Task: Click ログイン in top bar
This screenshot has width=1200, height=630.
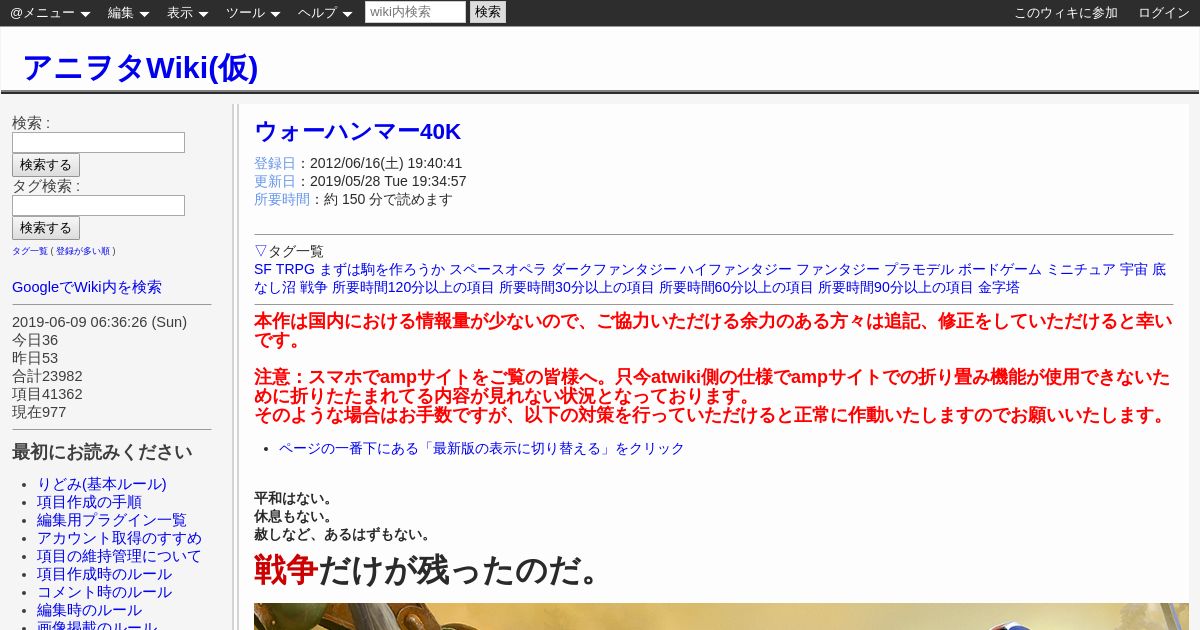Action: [1164, 13]
